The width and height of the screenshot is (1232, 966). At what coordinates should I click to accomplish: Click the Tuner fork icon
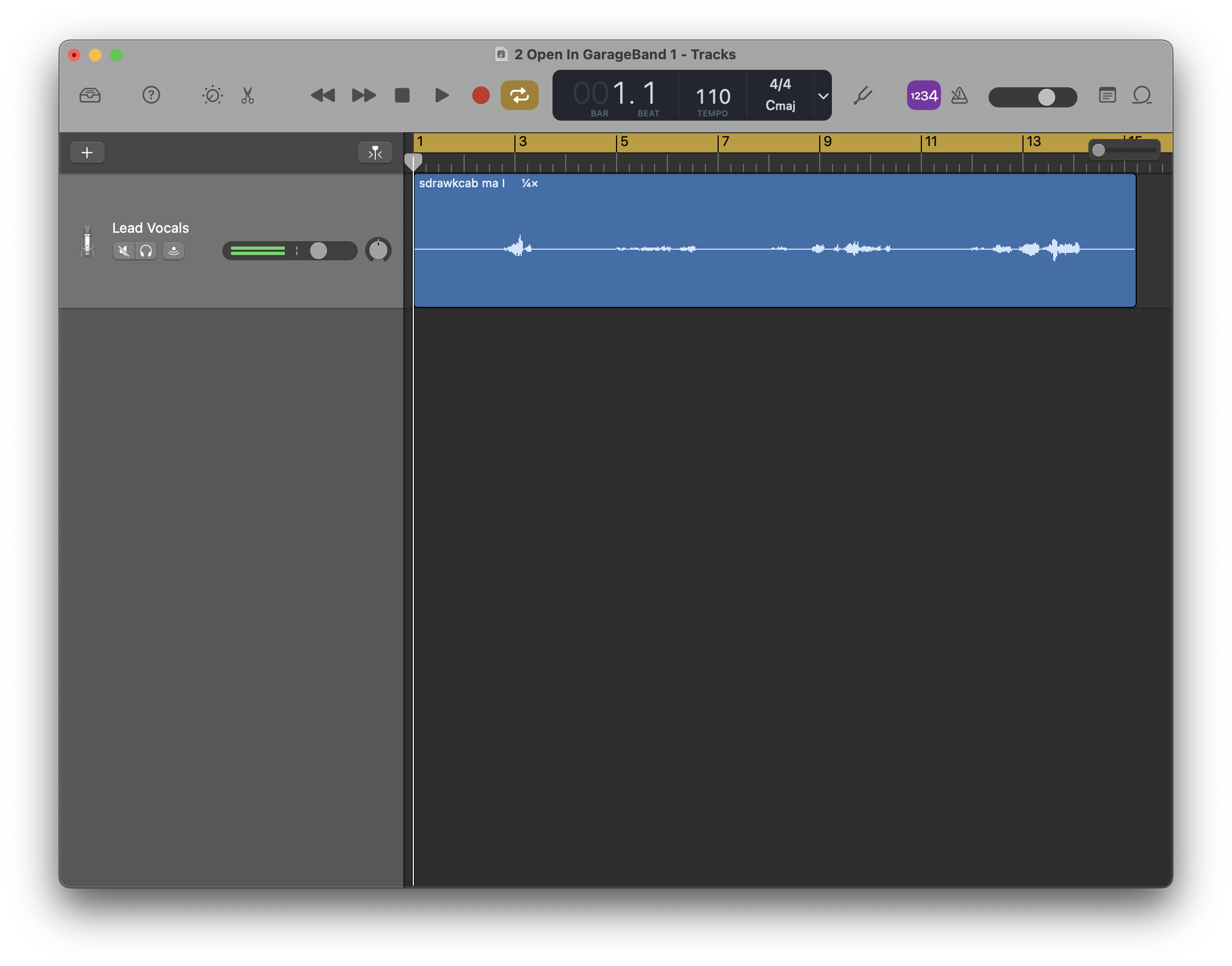[863, 95]
